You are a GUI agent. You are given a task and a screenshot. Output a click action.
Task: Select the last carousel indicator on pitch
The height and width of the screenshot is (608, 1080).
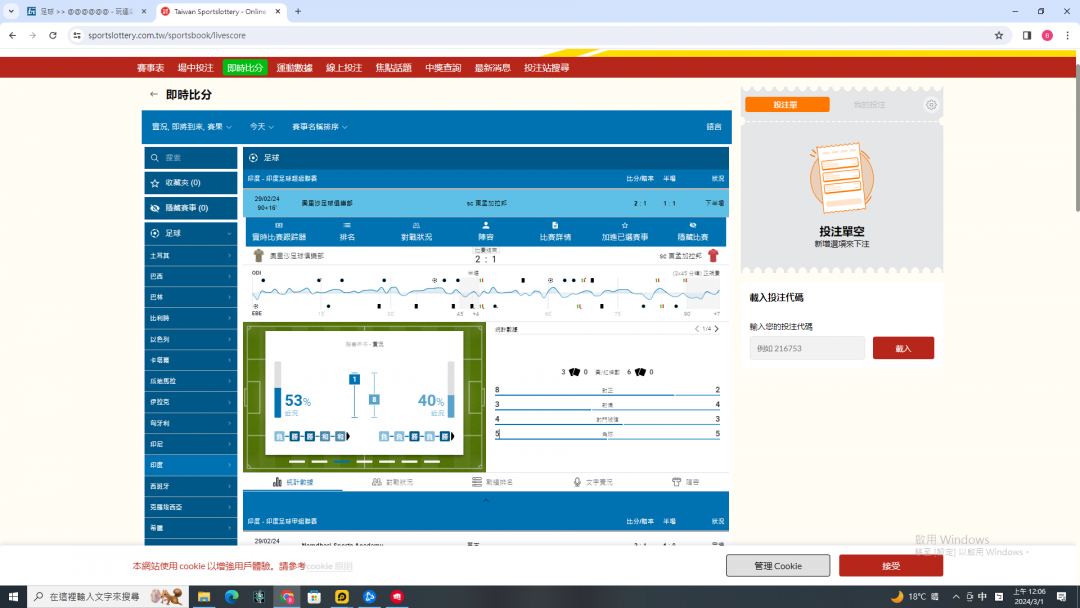pyautogui.click(x=432, y=461)
